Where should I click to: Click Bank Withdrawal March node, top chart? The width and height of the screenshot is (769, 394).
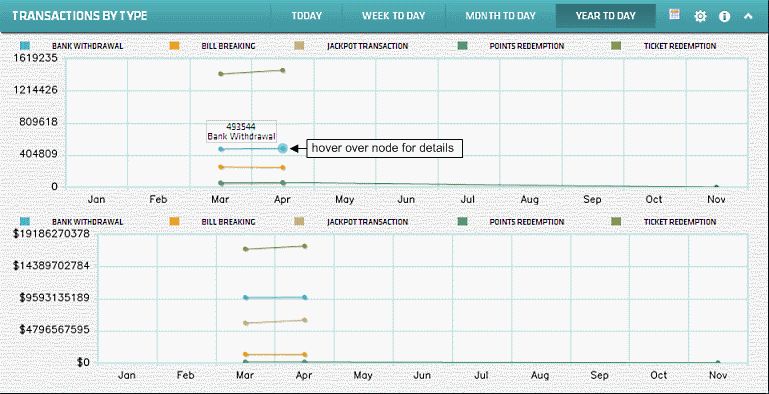pos(221,149)
